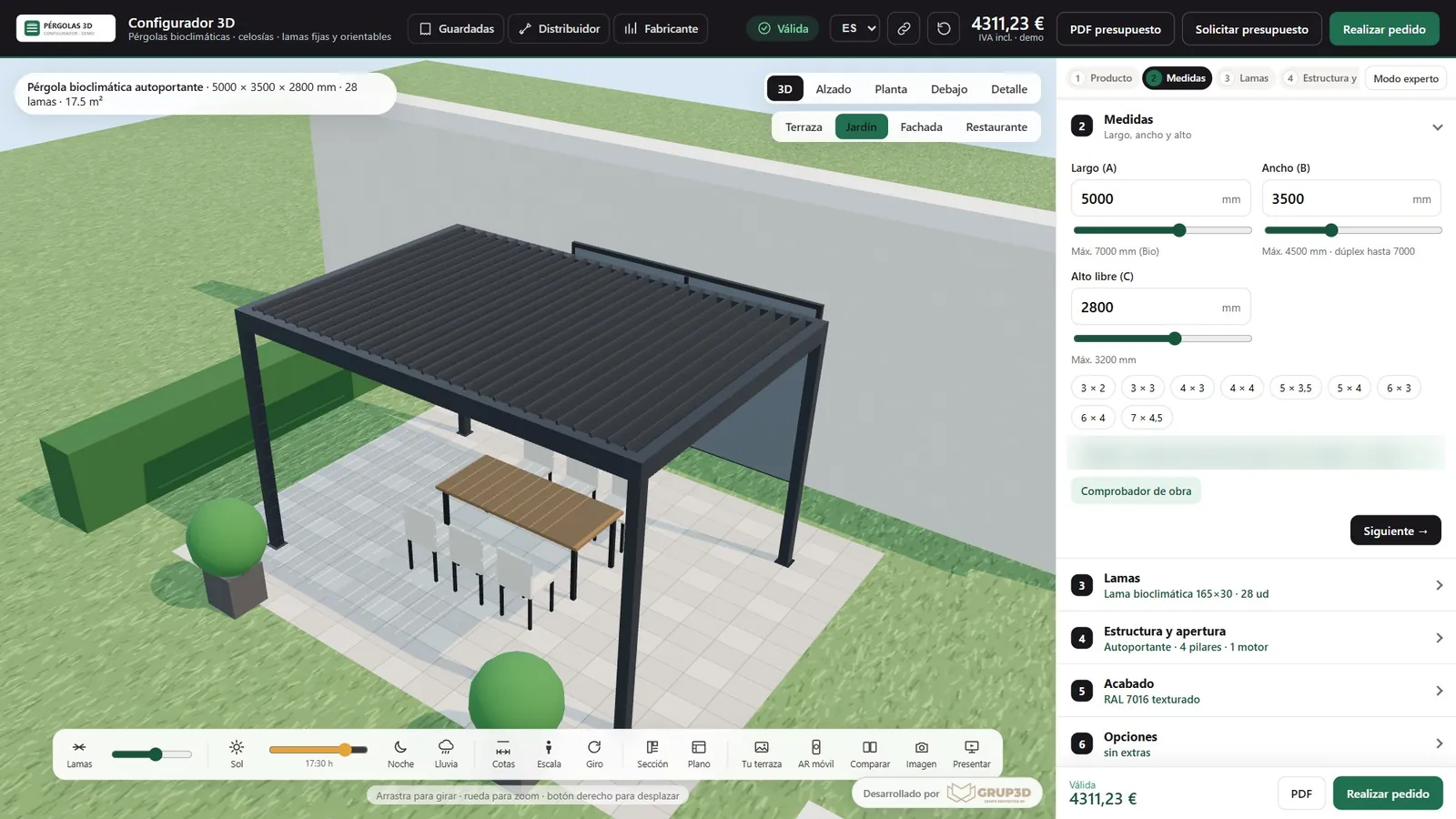Expand the Acabado RAL 7016 section
The height and width of the screenshot is (819, 1456).
pos(1256,691)
